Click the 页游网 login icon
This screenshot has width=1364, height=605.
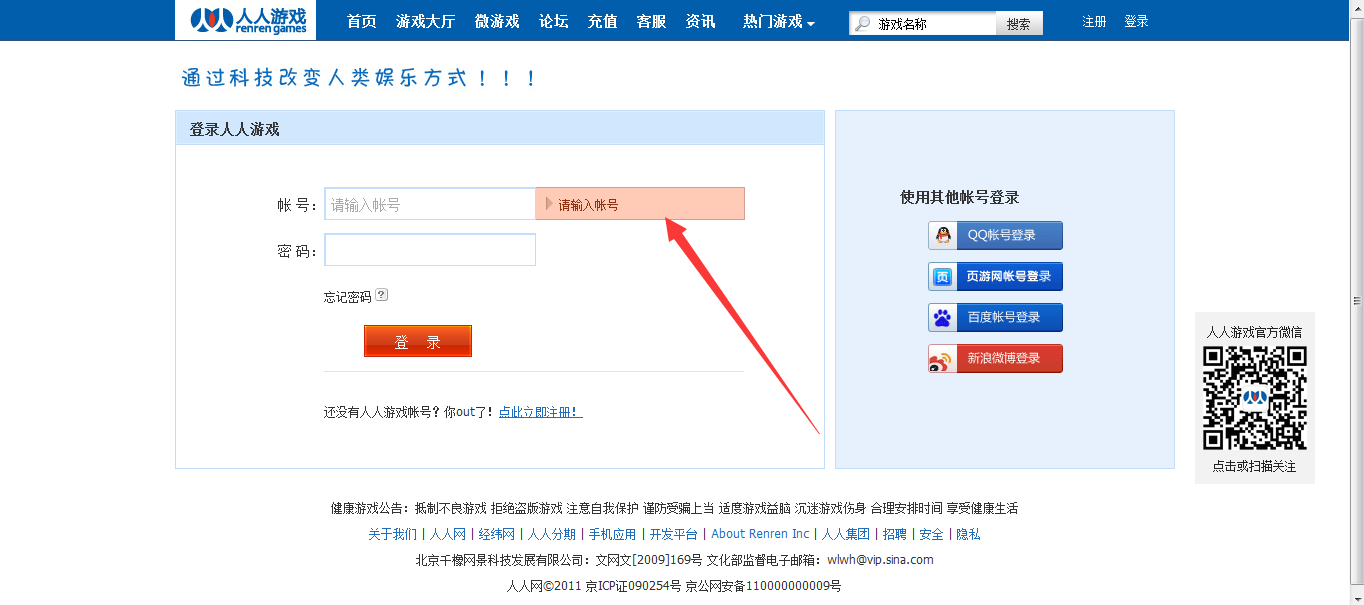click(x=943, y=277)
